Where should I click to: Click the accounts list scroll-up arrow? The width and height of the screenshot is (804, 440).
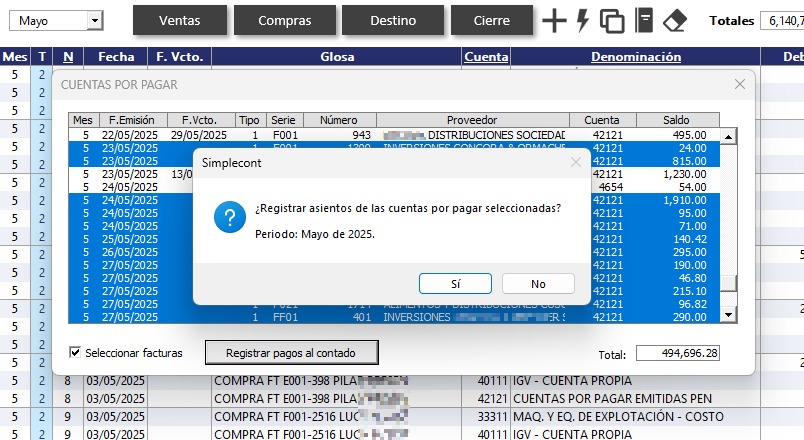coord(728,136)
